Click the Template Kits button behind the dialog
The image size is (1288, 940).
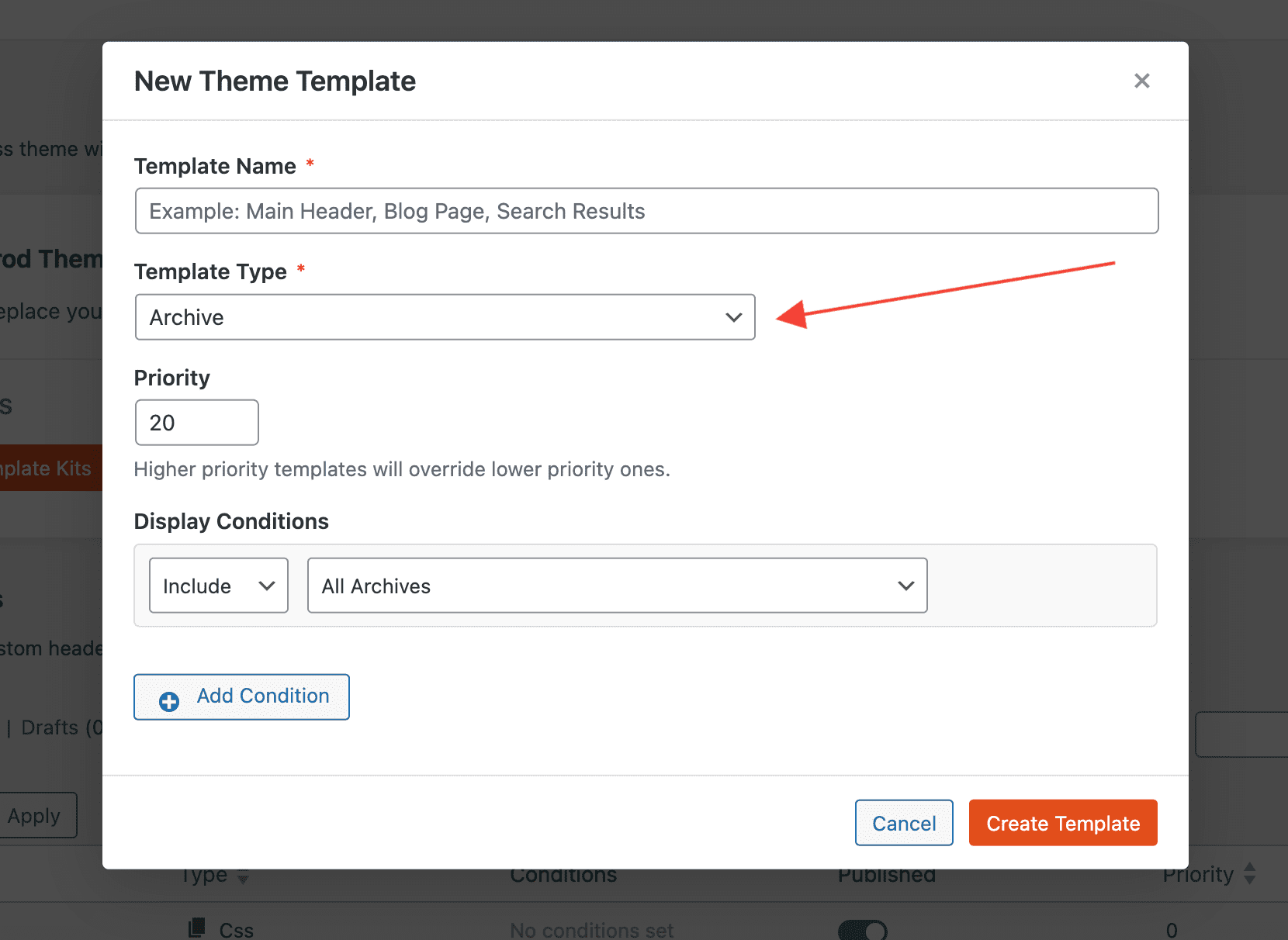point(50,468)
